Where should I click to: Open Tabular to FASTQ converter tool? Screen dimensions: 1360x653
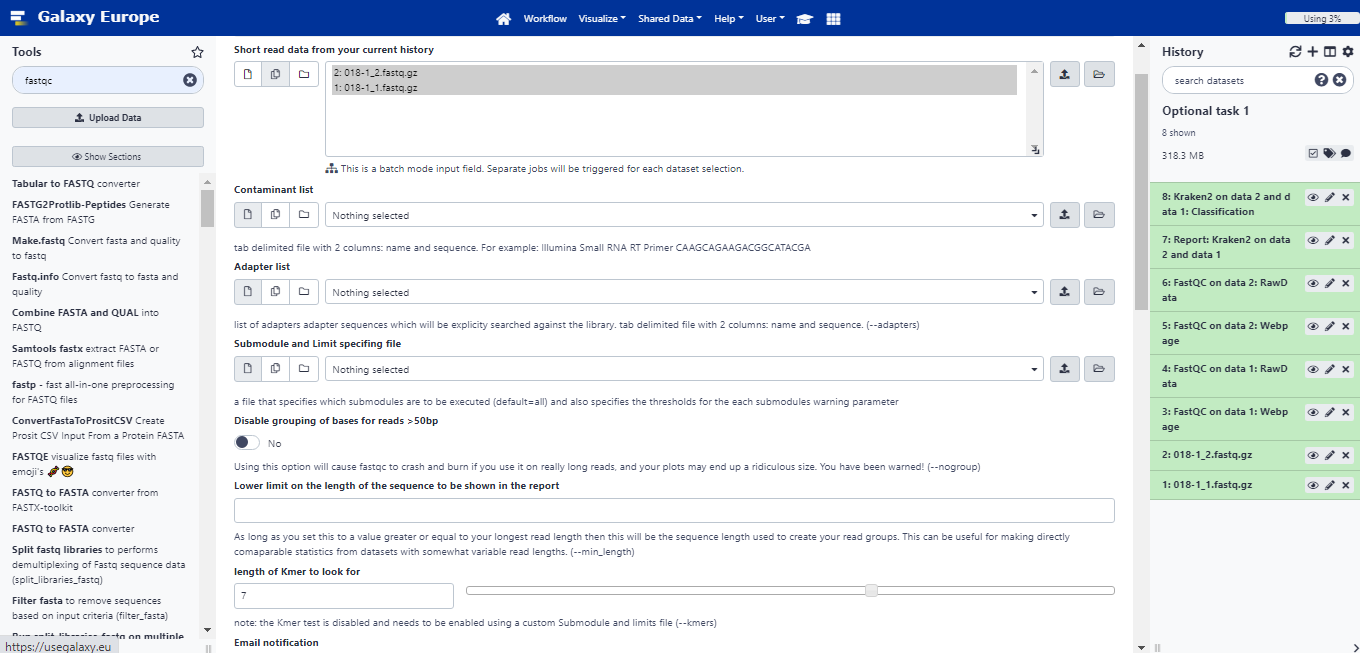click(x=76, y=183)
